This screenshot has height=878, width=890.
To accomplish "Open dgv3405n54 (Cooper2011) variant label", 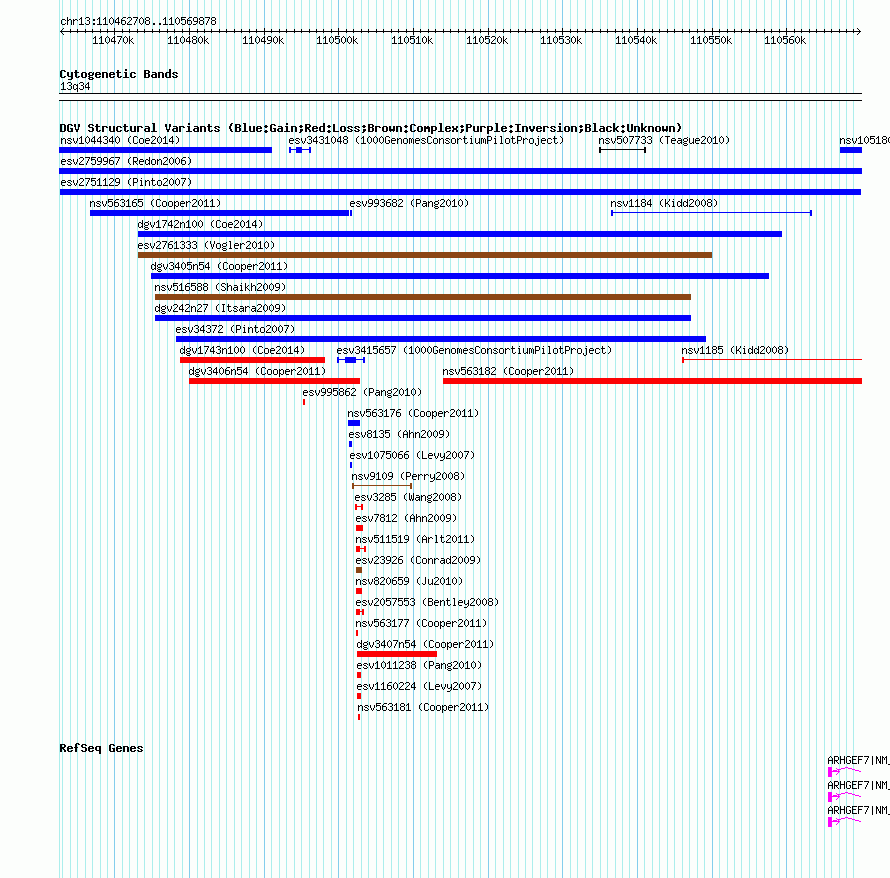I will 219,266.
